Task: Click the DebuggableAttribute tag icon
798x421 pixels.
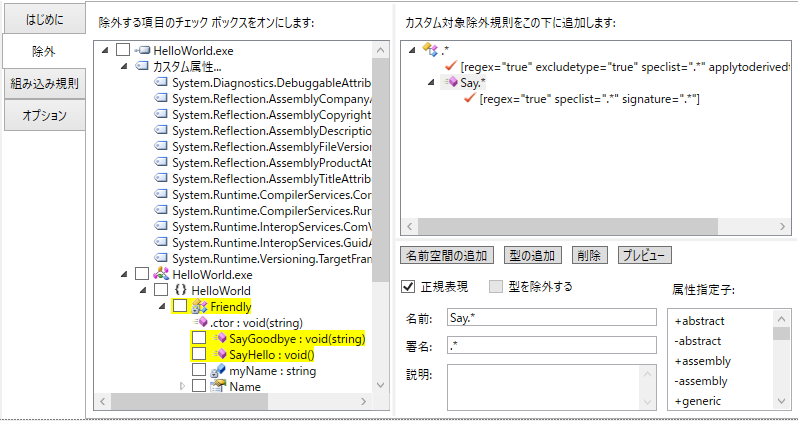Action: point(161,82)
